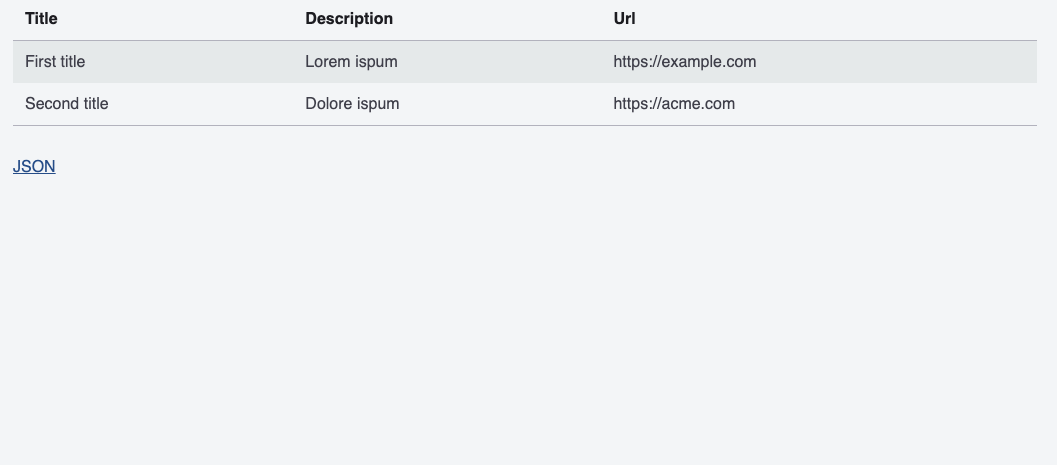1057x465 pixels.
Task: Click 'ispum' in the Lorem row
Action: coord(376,62)
